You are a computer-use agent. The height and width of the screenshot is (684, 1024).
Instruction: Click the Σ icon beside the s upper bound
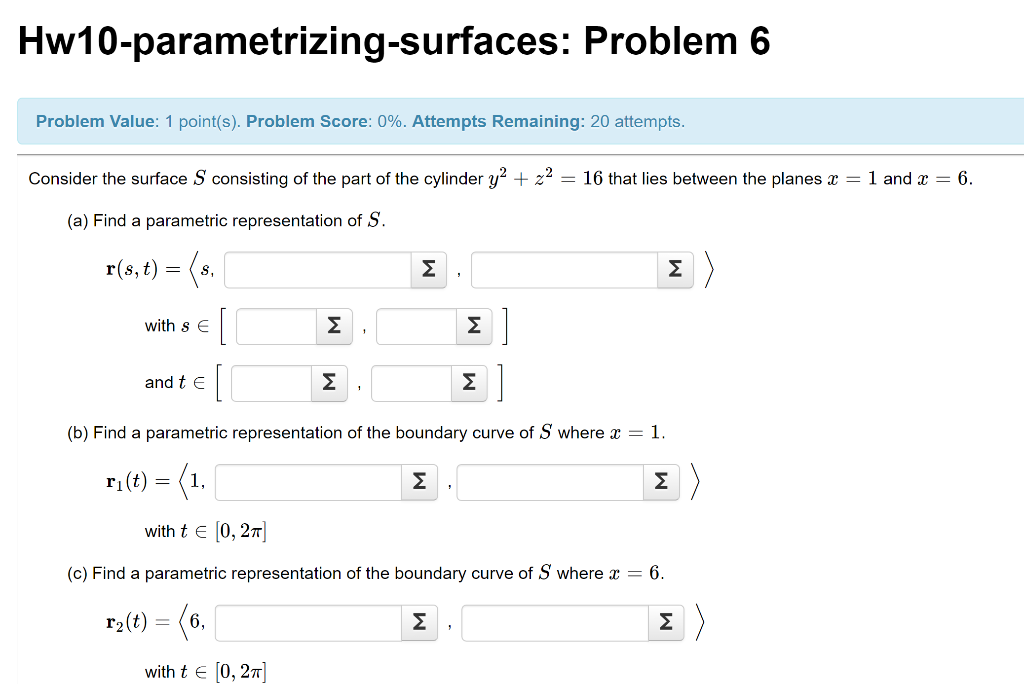click(474, 326)
